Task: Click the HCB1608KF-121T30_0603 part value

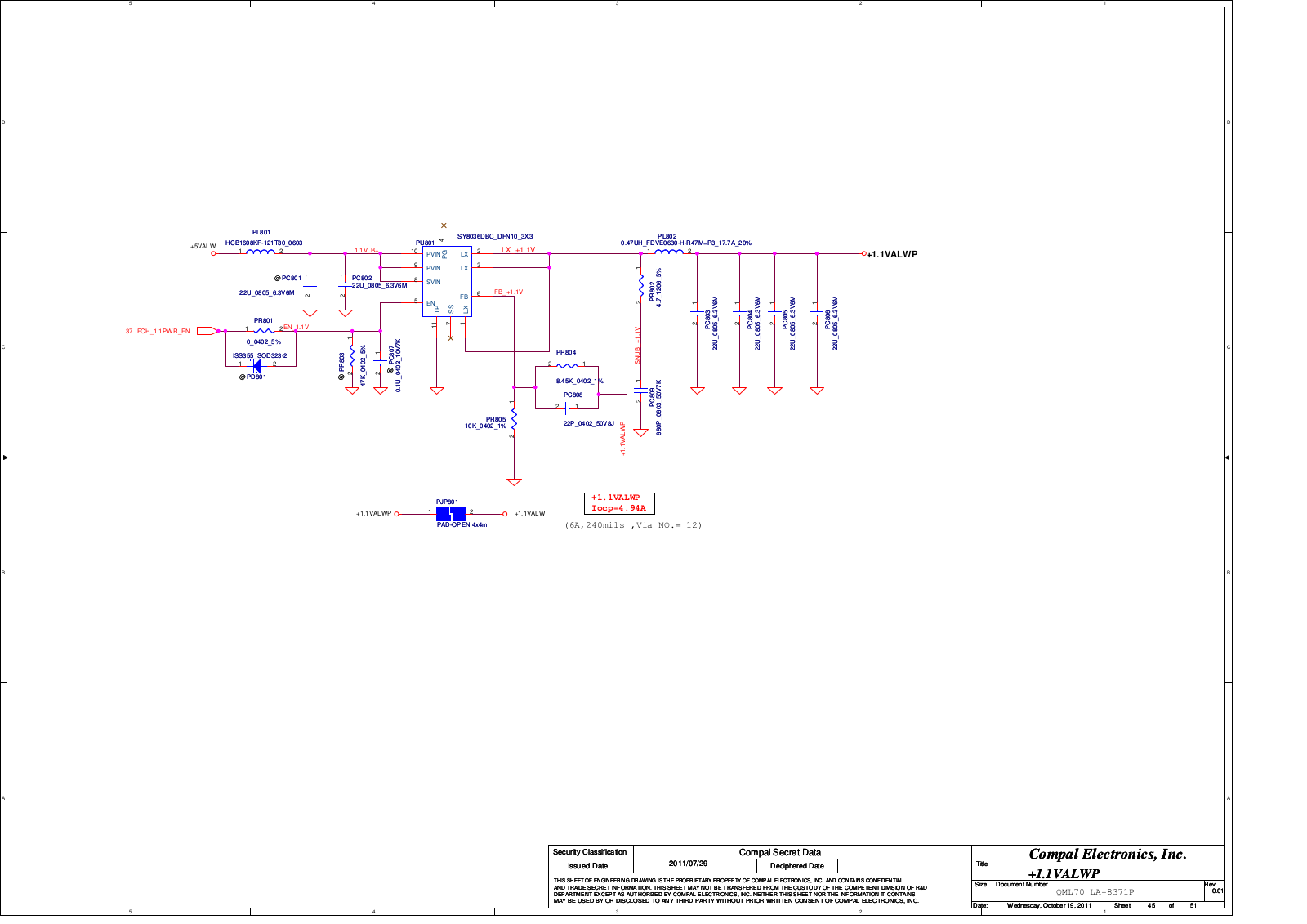Action: [x=264, y=243]
